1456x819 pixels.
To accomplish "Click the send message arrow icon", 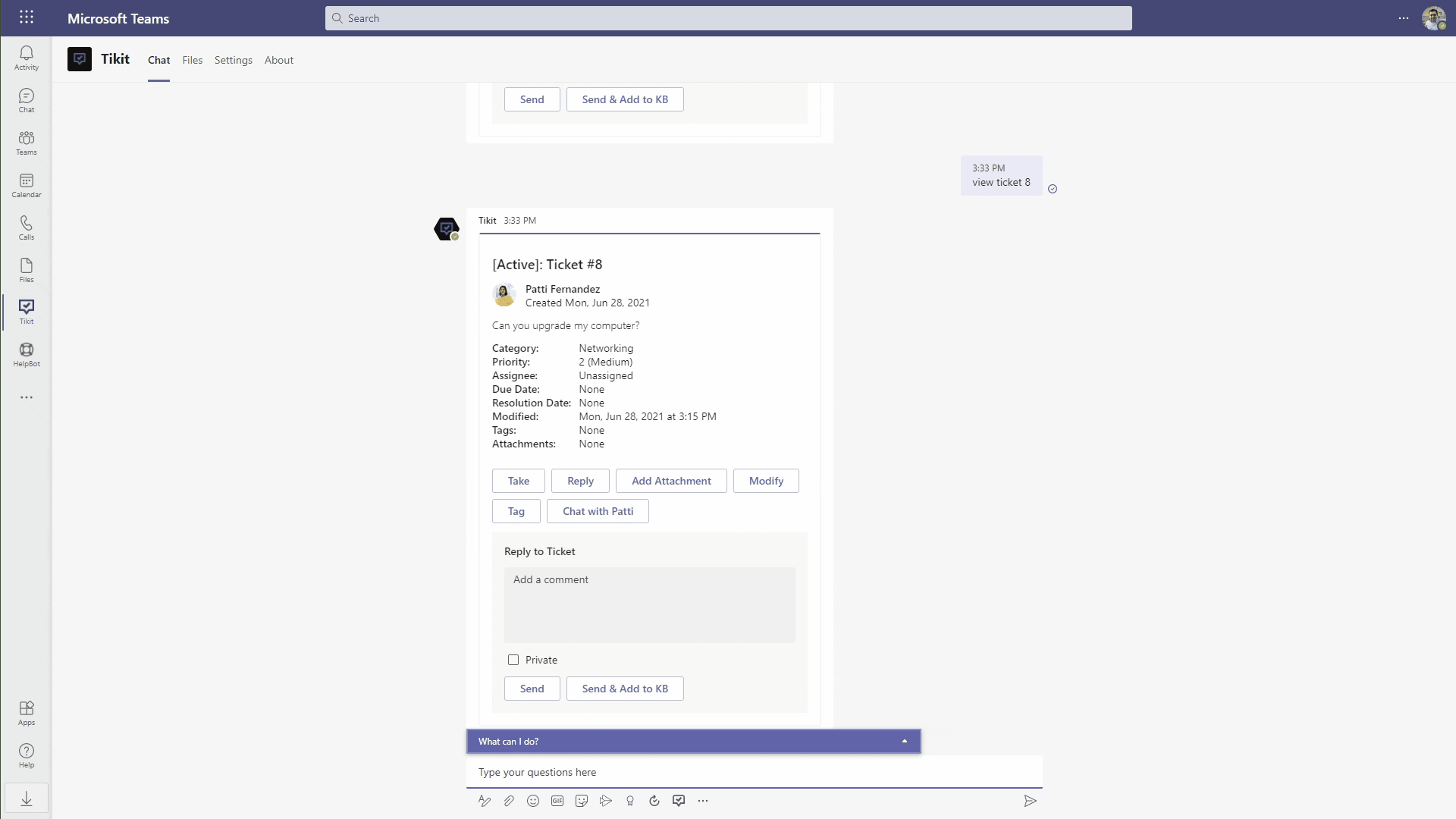I will click(x=1030, y=801).
